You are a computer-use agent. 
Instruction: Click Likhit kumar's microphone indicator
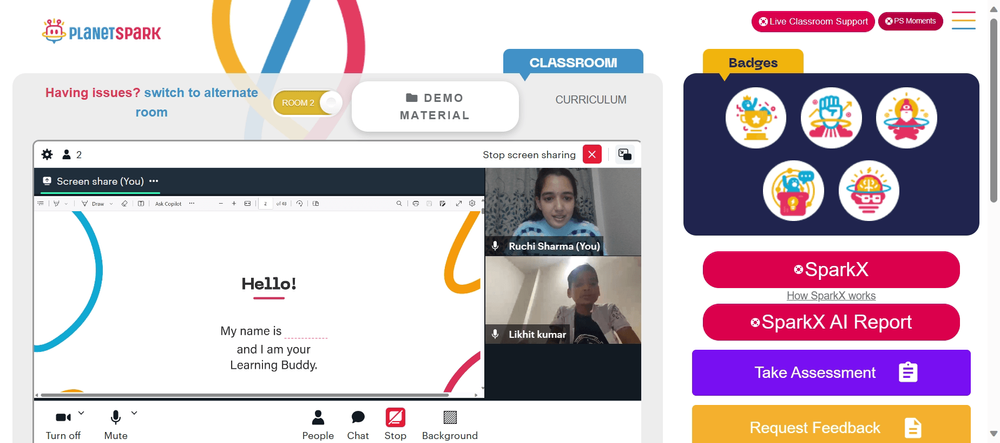[x=495, y=334]
